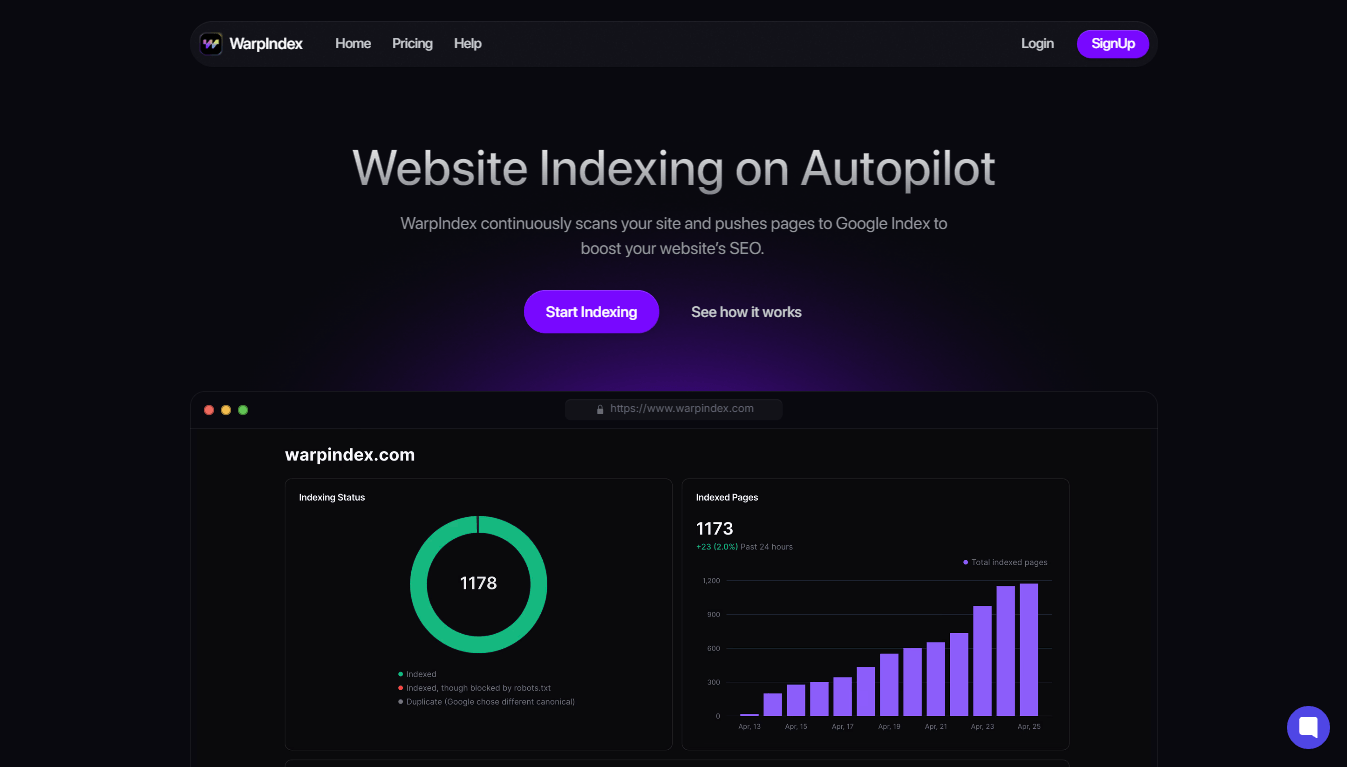Image resolution: width=1347 pixels, height=767 pixels.
Task: Click the bar above Apr. 21 label
Action: pyautogui.click(x=936, y=679)
